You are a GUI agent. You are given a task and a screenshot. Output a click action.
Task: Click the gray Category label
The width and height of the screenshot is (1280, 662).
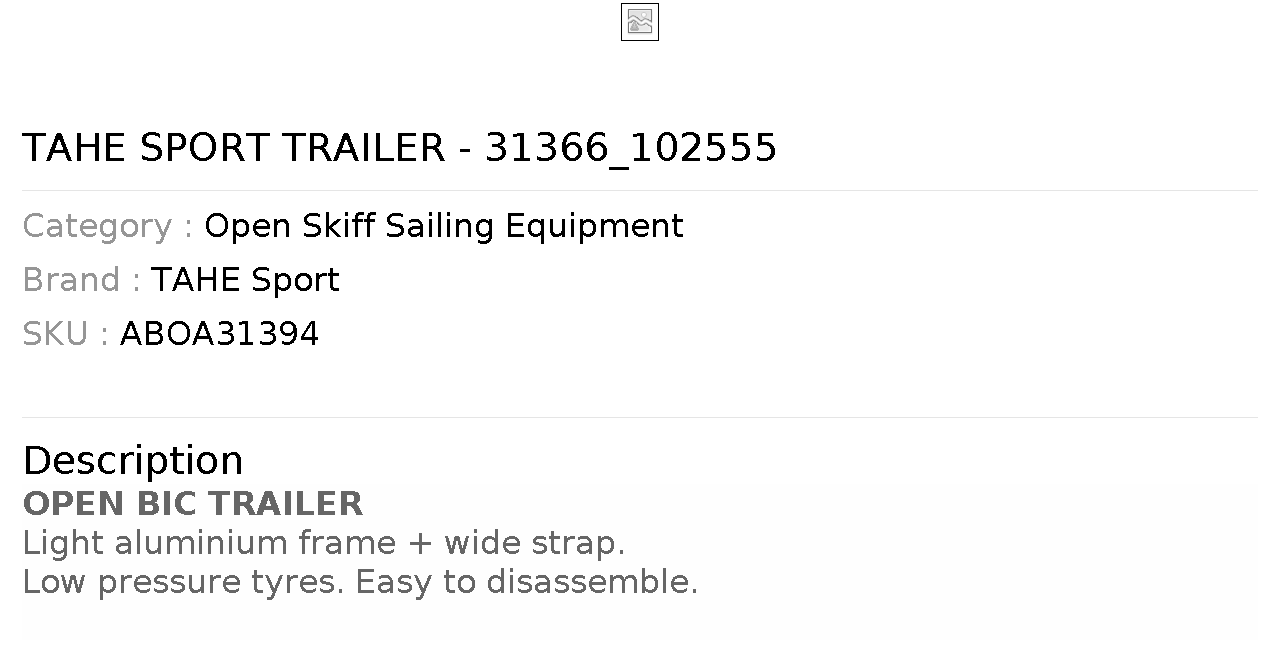(x=108, y=226)
